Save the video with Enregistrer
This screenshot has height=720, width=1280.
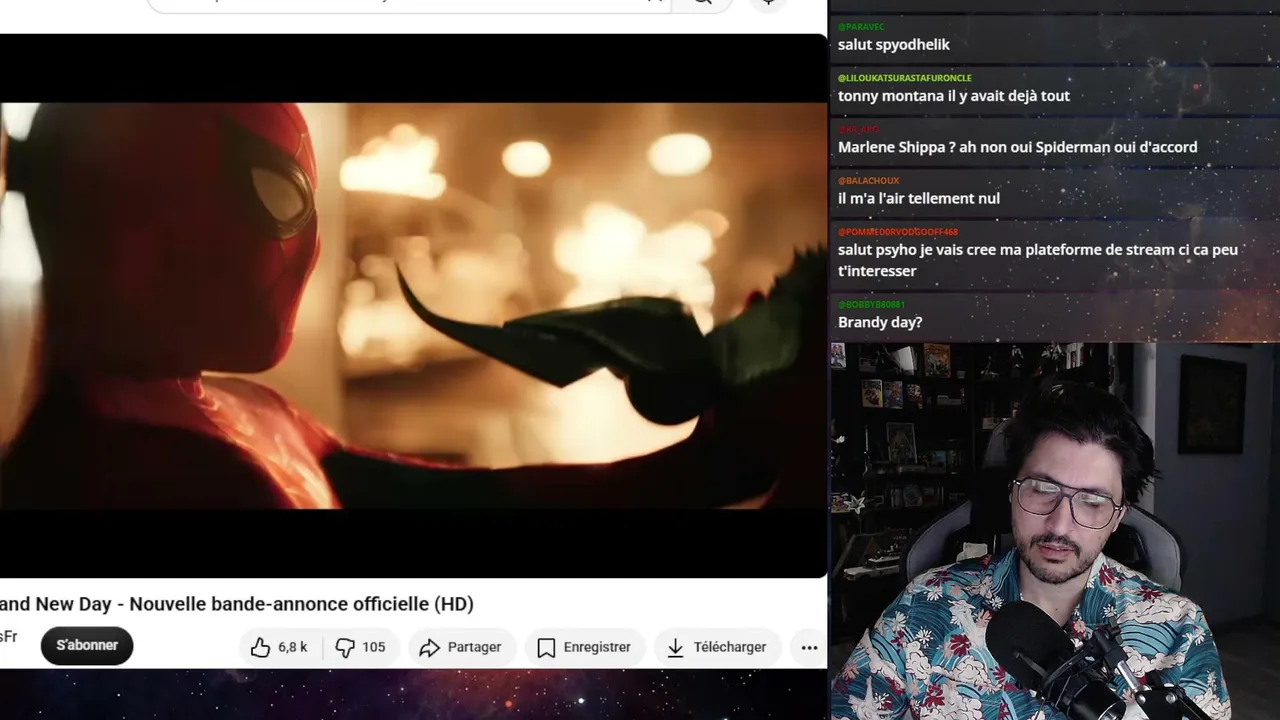click(x=584, y=647)
